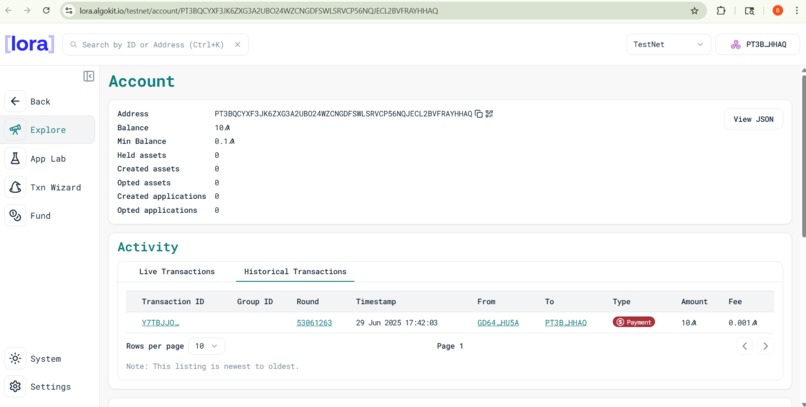Viewport: 806px width, 407px height.
Task: Click the View JSON button
Action: pyautogui.click(x=753, y=119)
